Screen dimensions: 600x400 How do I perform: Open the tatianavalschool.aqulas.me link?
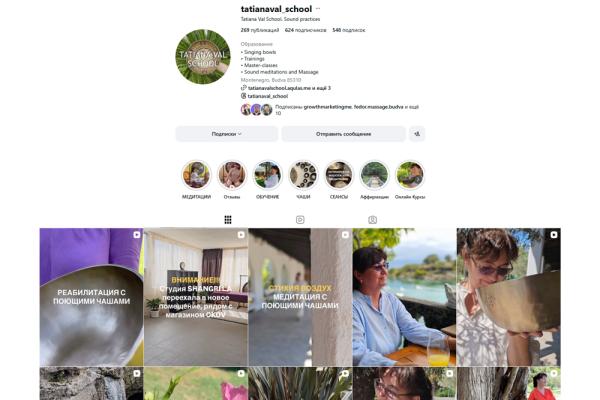coord(285,88)
